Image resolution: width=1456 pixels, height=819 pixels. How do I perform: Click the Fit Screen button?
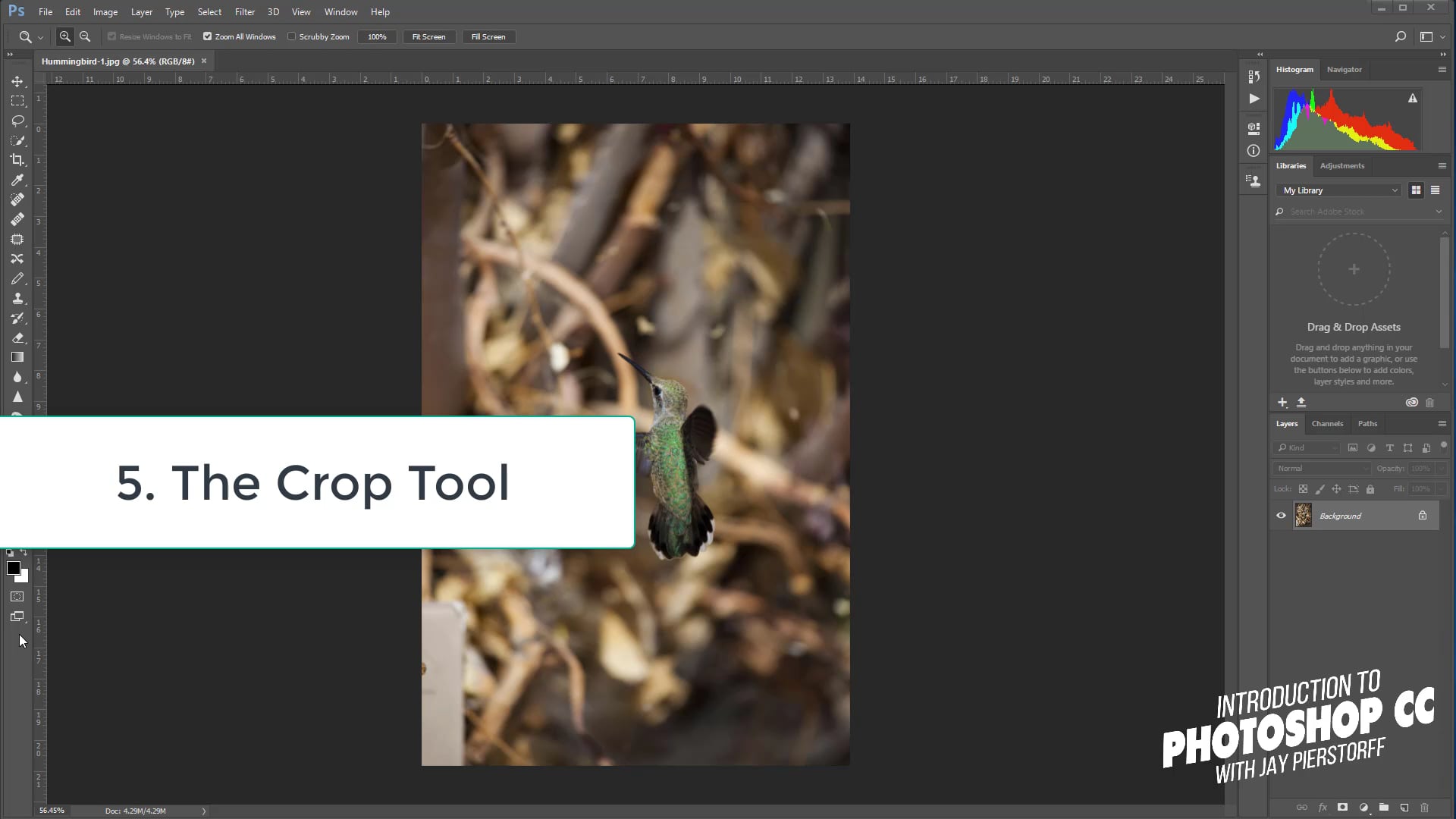pos(428,36)
